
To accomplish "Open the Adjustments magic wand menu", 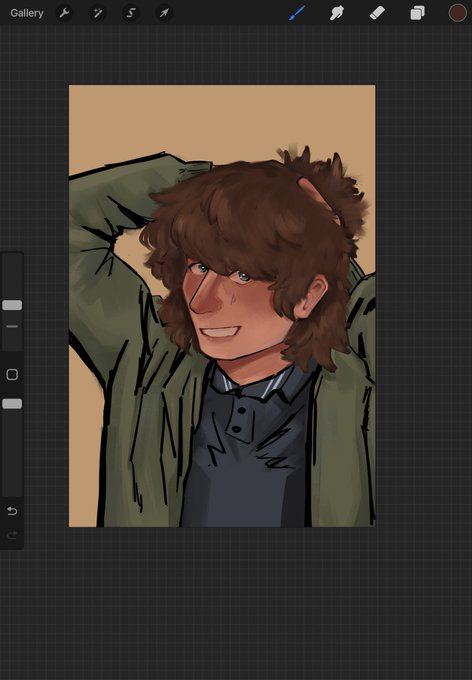I will pos(97,13).
